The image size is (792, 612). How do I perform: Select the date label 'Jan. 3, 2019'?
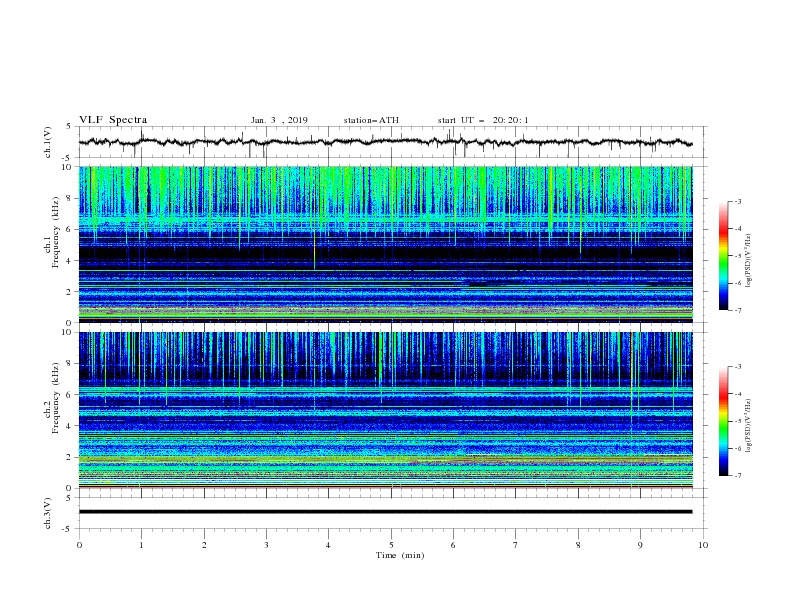coord(279,120)
